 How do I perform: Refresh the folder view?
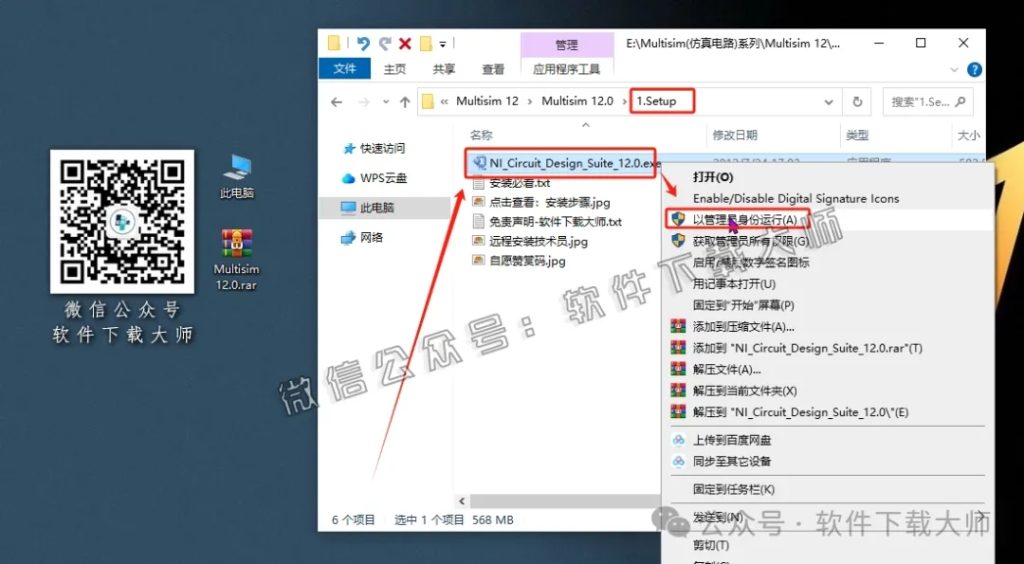pyautogui.click(x=857, y=102)
